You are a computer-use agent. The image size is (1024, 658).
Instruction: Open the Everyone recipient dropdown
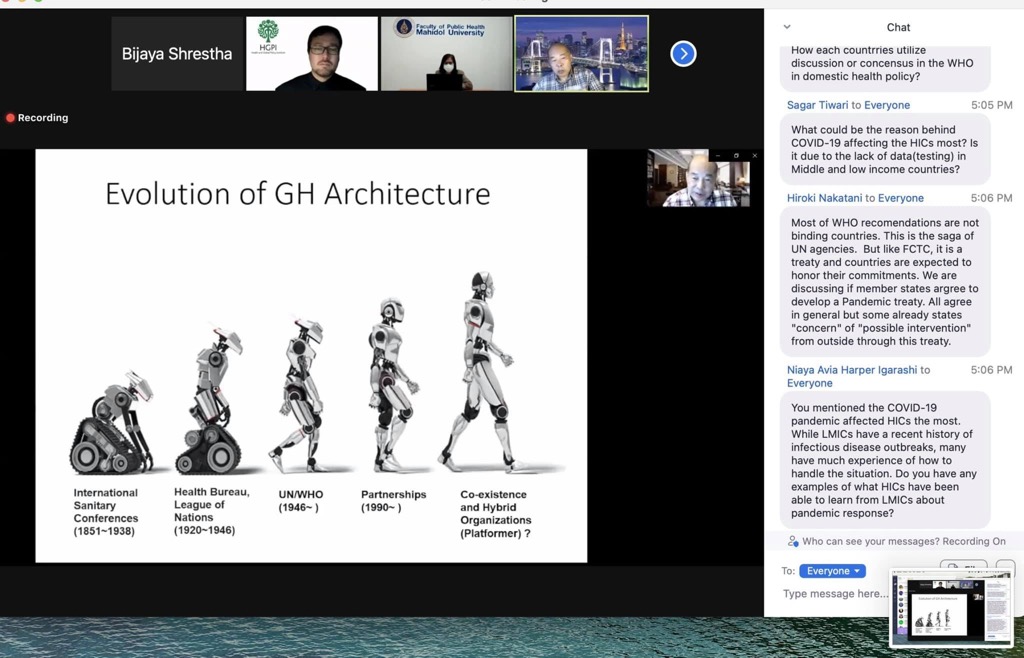coord(832,571)
